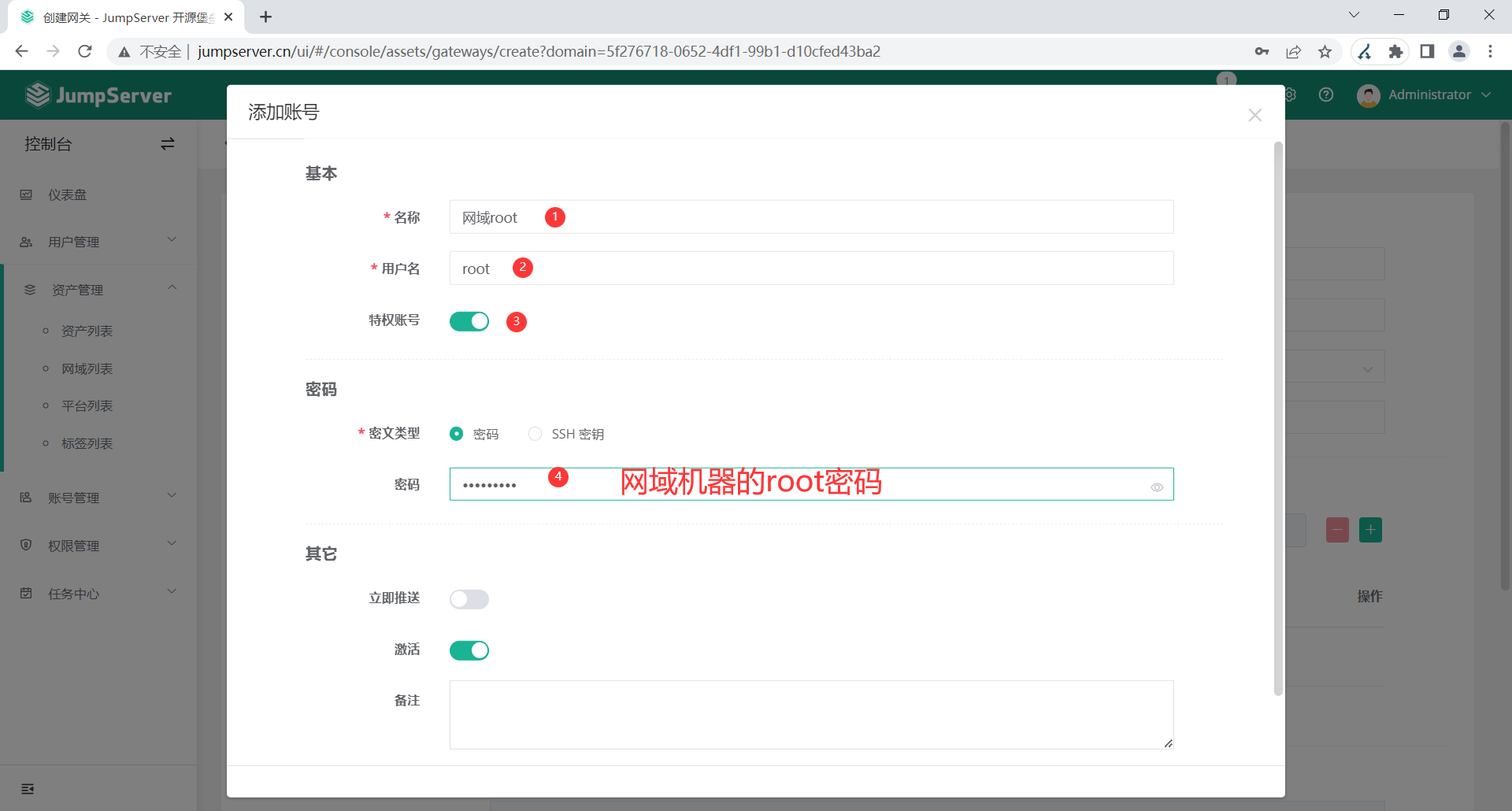Open the help question mark icon
This screenshot has width=1512, height=811.
click(x=1326, y=94)
